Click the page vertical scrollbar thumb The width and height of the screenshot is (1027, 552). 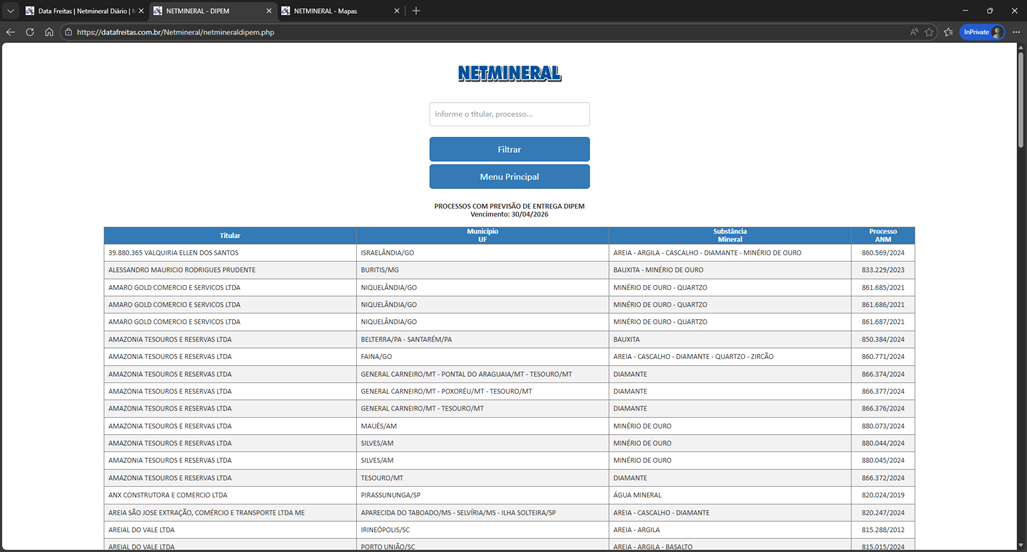[x=1022, y=100]
